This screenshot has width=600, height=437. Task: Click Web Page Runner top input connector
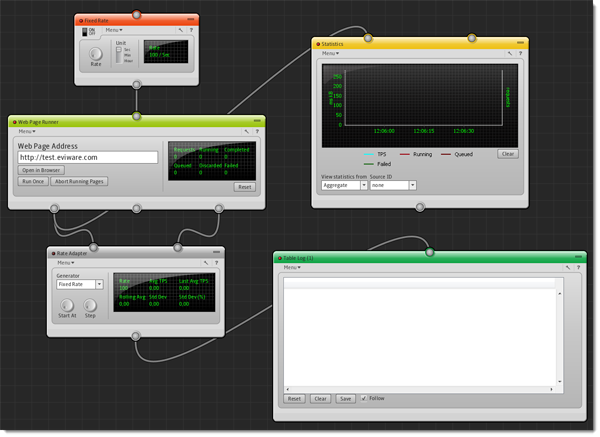pos(137,116)
